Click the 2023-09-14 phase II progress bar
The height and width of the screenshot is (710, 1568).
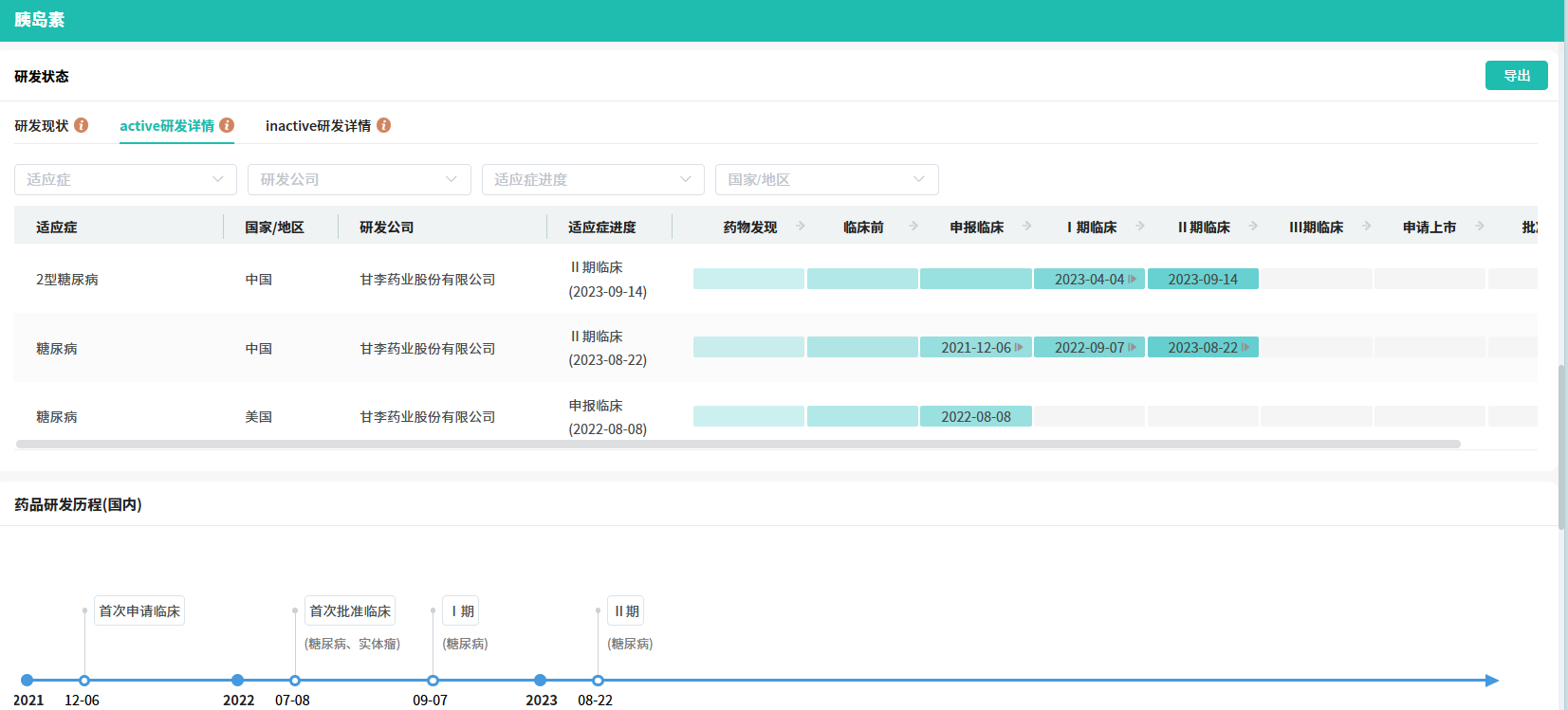click(x=1202, y=280)
